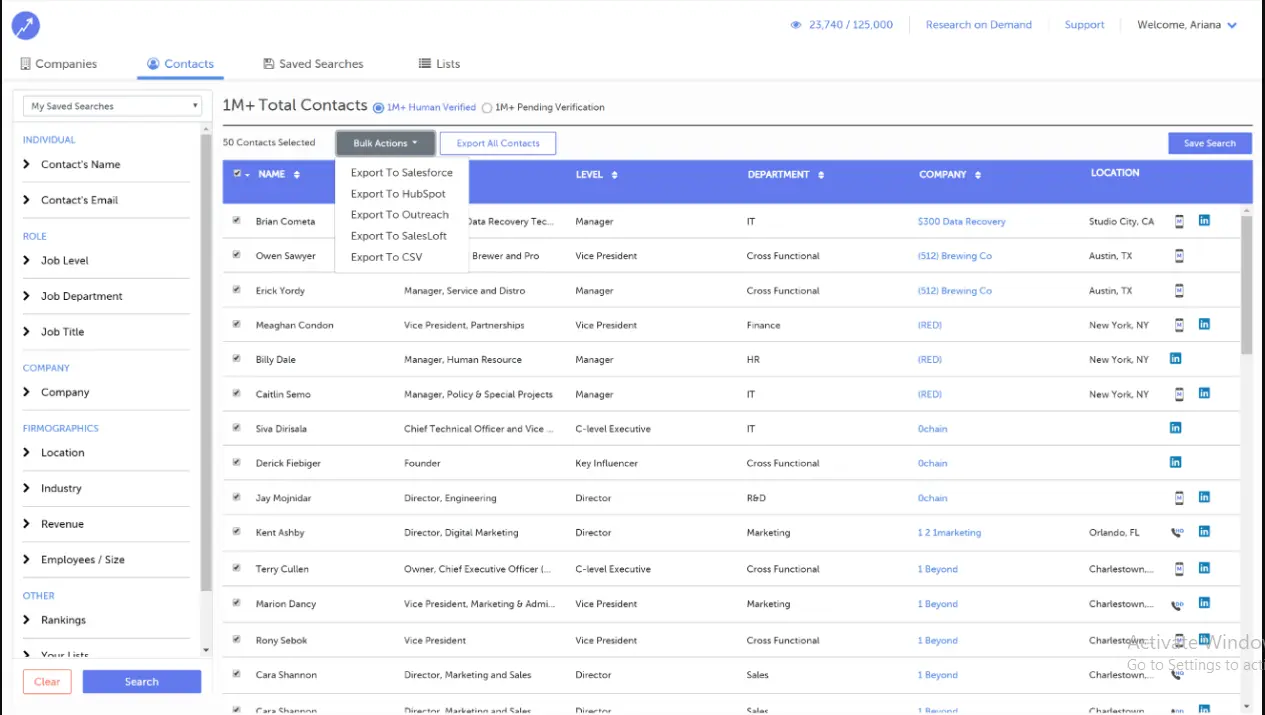Open Derick Fiebiger's LinkedIn icon
The height and width of the screenshot is (715, 1265).
click(1175, 462)
